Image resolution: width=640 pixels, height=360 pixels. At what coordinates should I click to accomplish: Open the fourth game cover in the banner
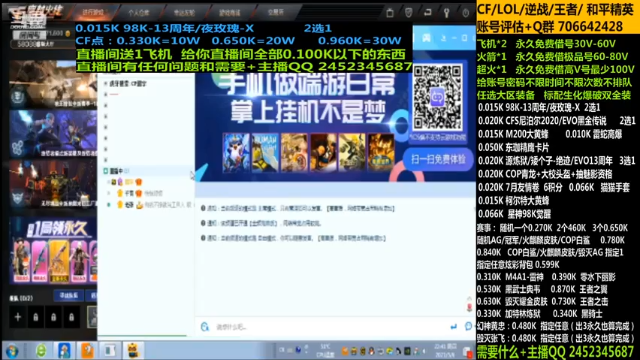click(x=323, y=152)
